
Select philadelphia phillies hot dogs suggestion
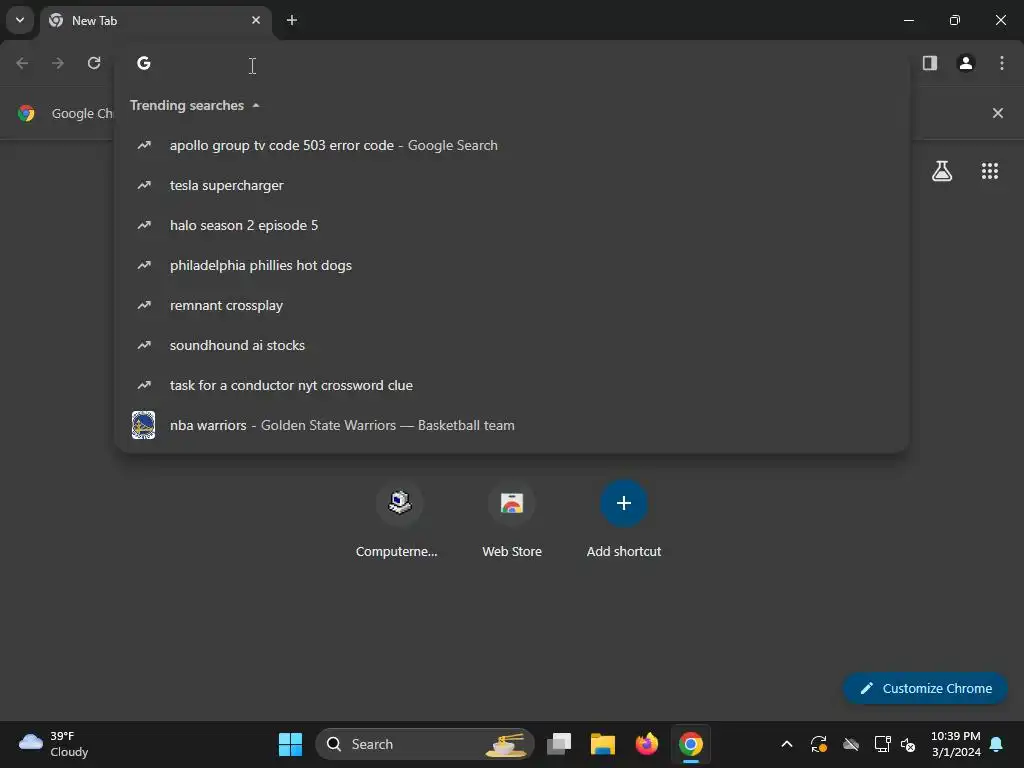coord(512,265)
